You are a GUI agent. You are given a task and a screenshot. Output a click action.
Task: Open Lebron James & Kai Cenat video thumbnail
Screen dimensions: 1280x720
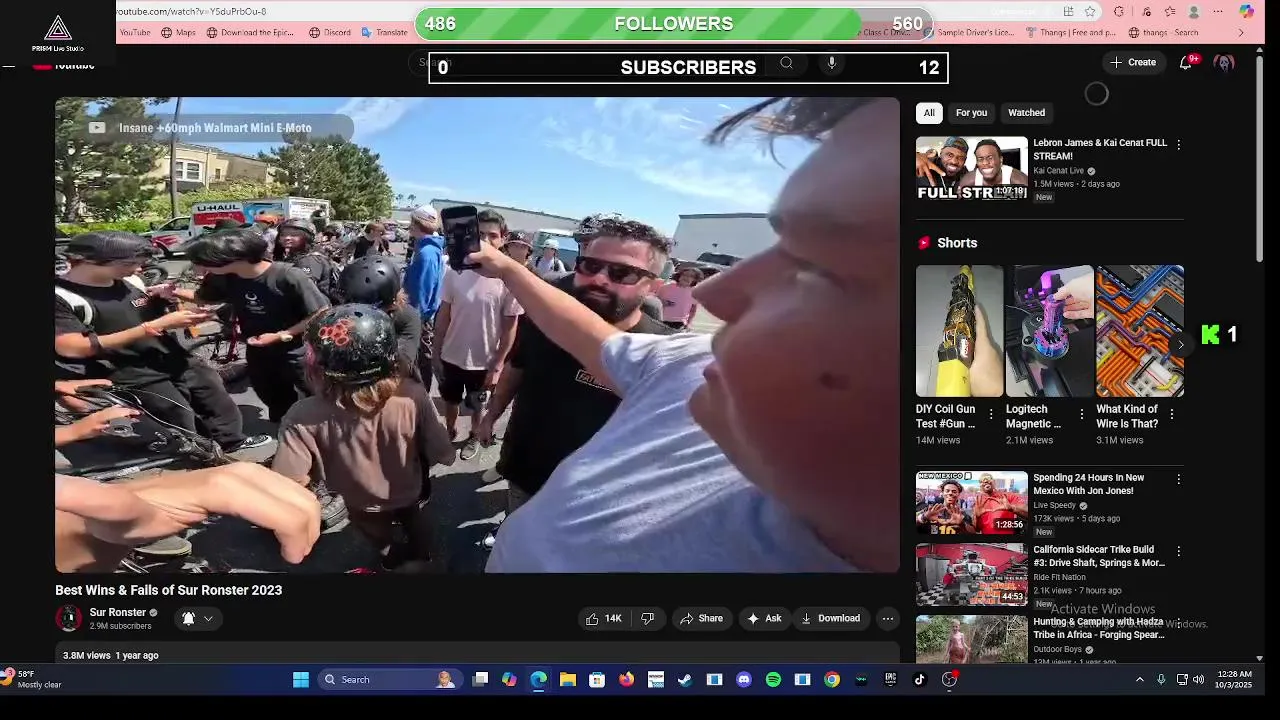[972, 168]
